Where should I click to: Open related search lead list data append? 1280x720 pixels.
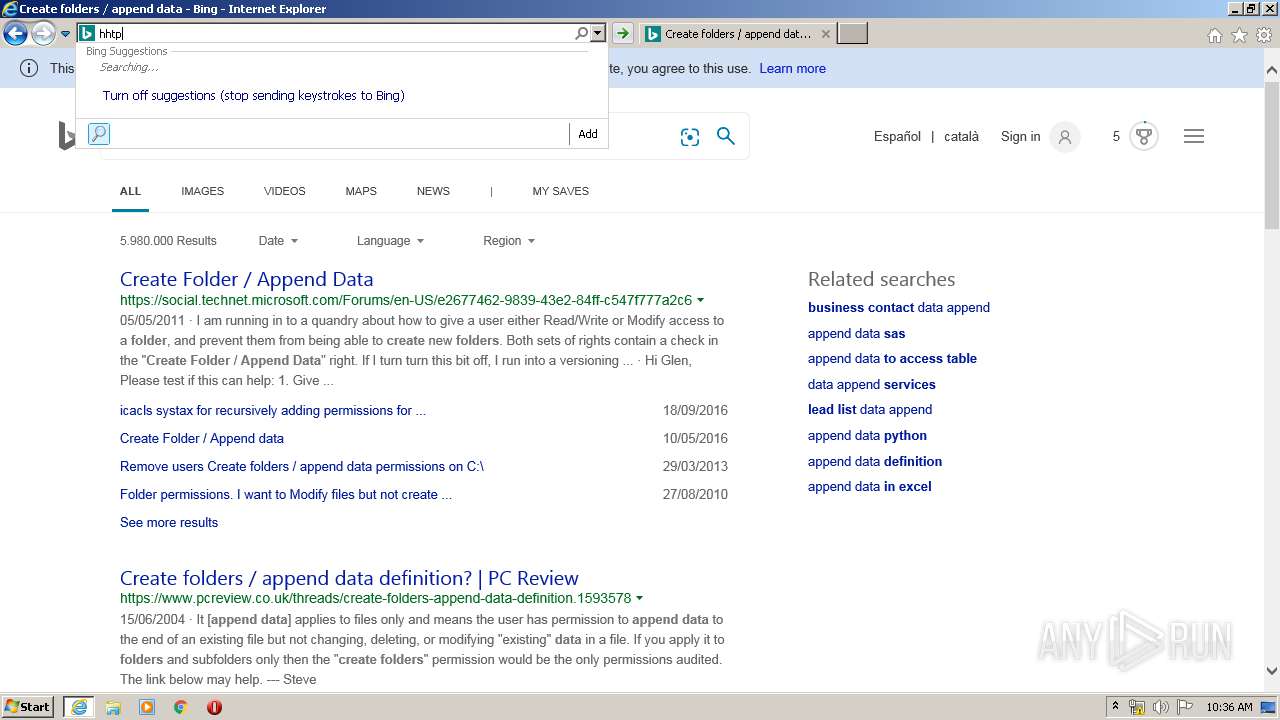point(870,410)
